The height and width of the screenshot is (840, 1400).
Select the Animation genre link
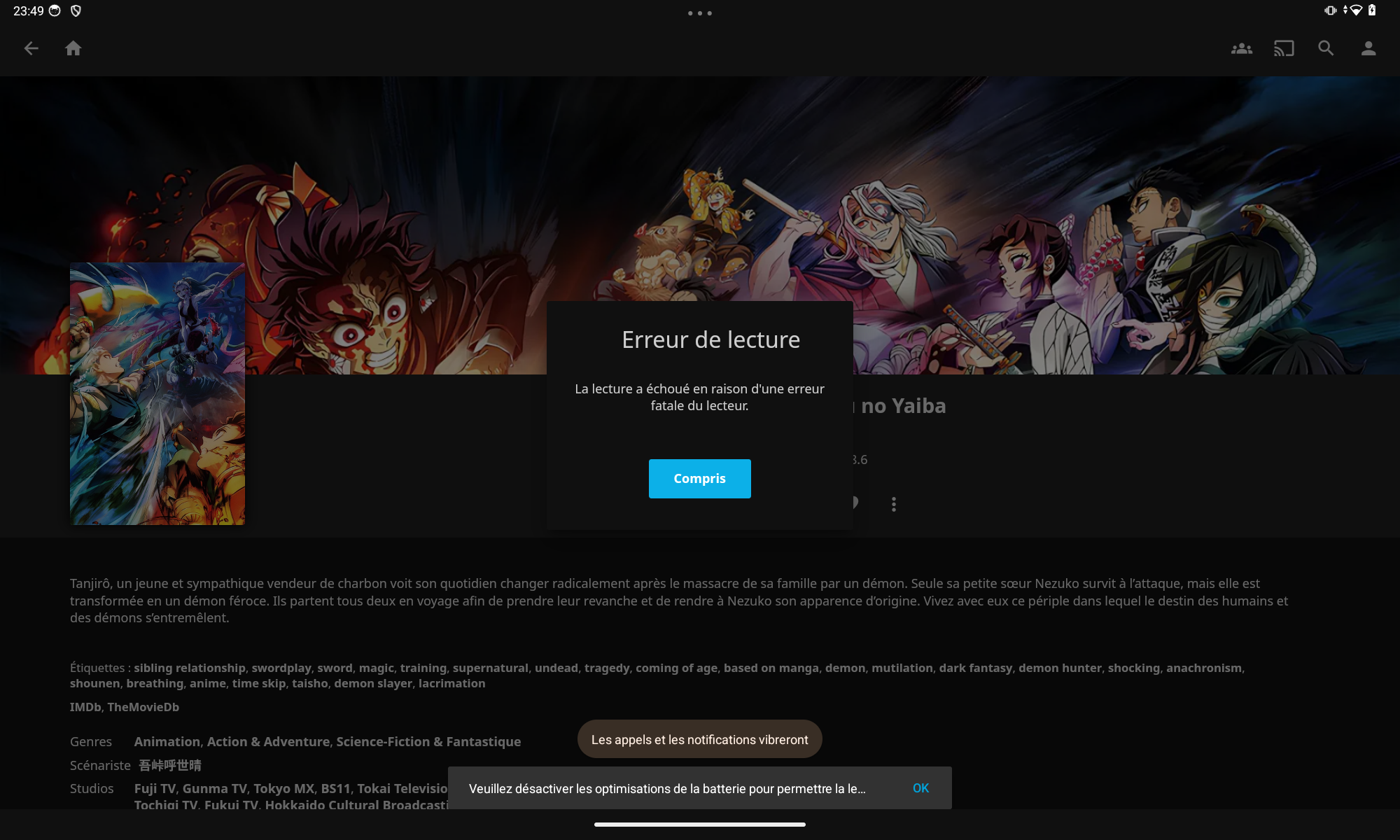(167, 741)
